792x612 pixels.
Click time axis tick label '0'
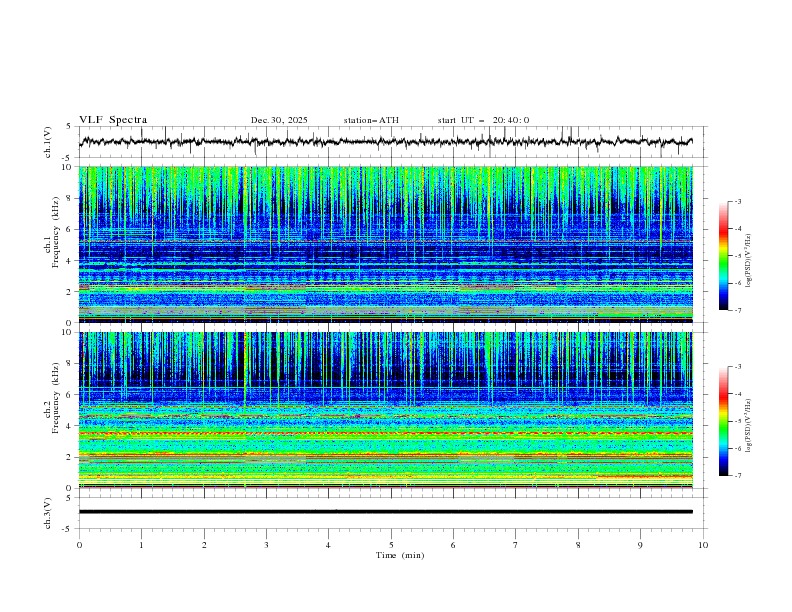[79, 545]
